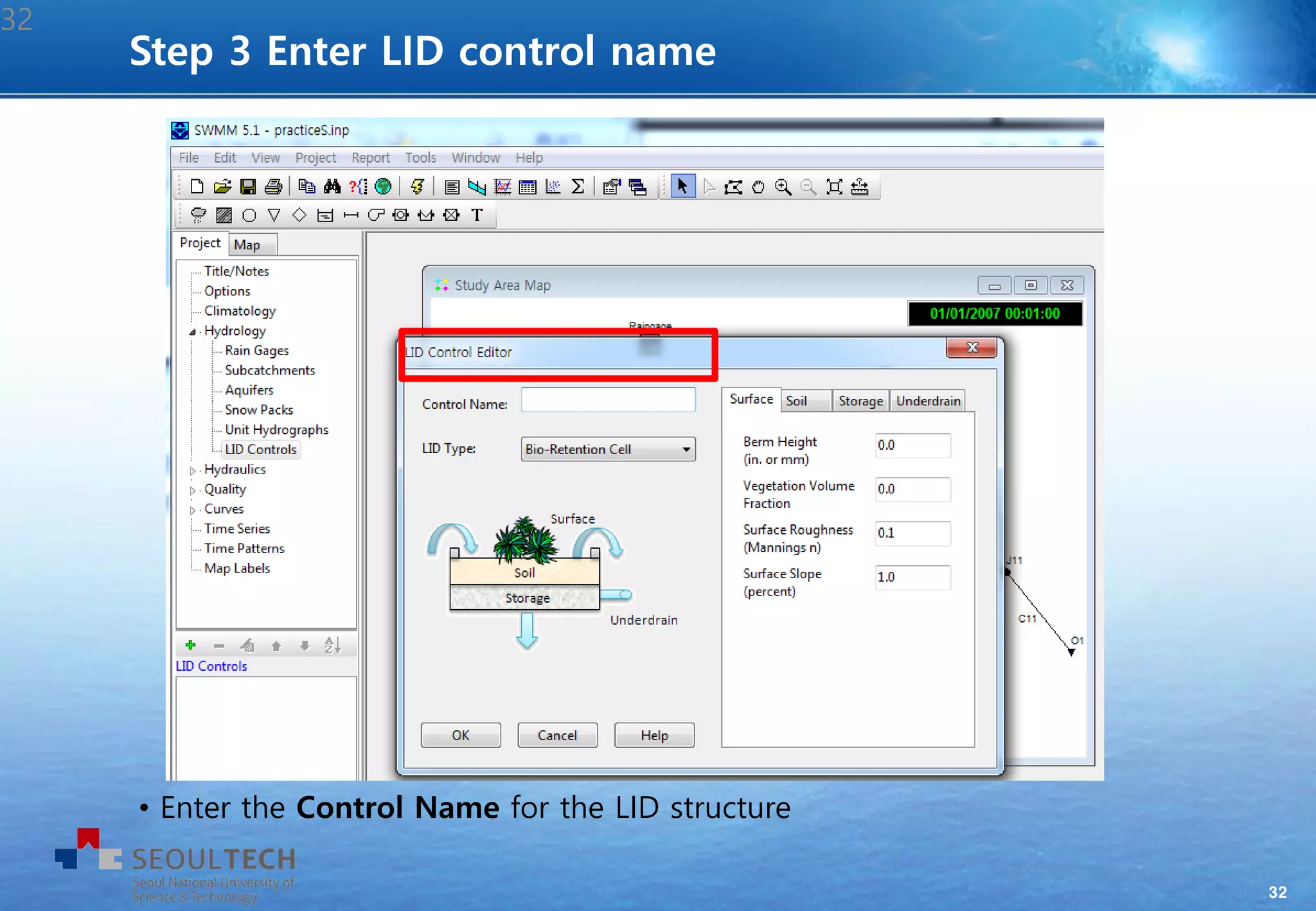Open the status report icon
This screenshot has height=911, width=1316.
pyautogui.click(x=452, y=187)
